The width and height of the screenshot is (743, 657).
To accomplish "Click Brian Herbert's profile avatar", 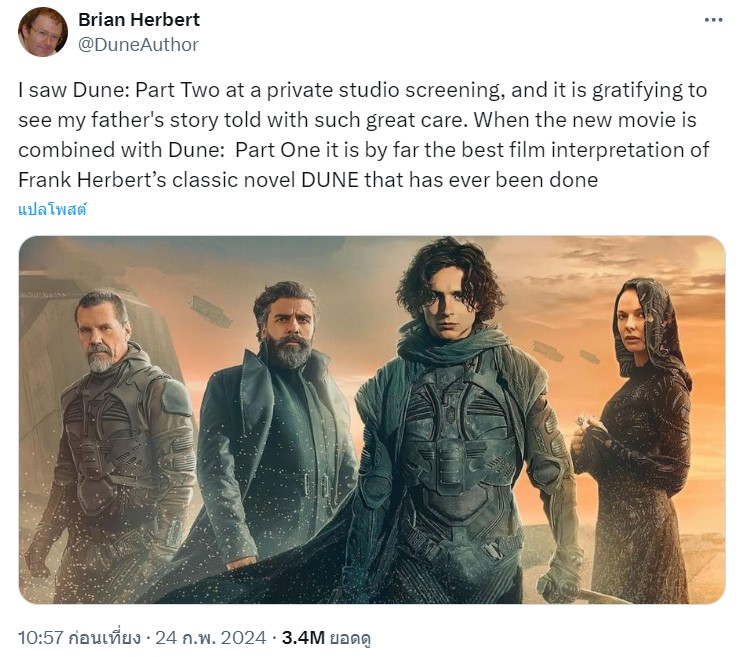I will click(43, 32).
